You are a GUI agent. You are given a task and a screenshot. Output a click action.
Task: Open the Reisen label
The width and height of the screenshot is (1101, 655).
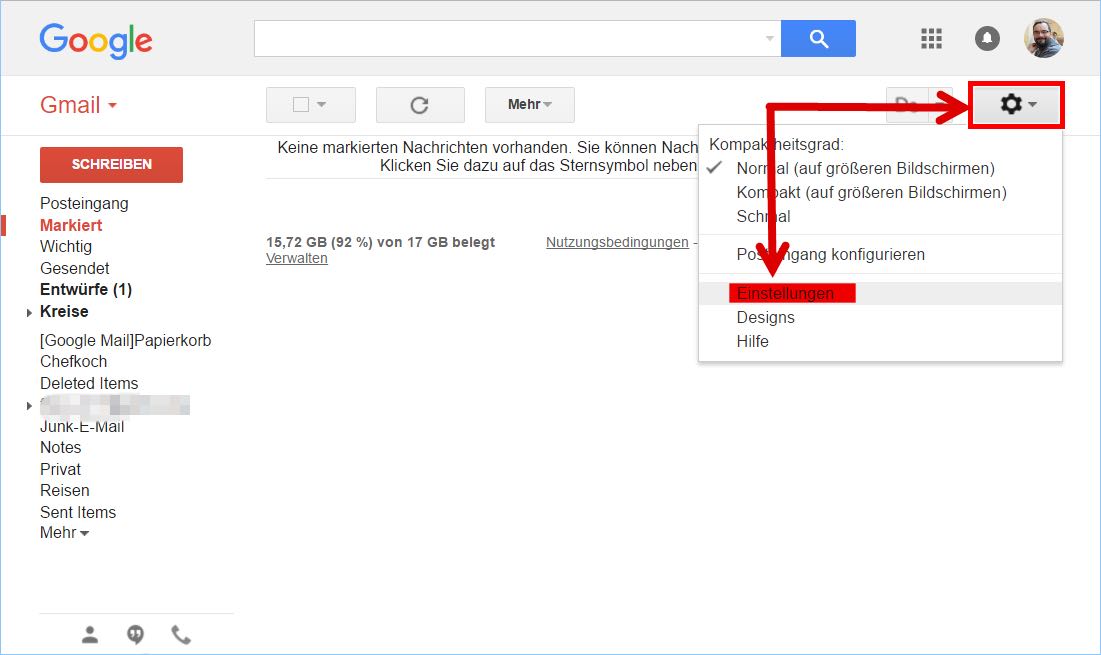(x=65, y=490)
